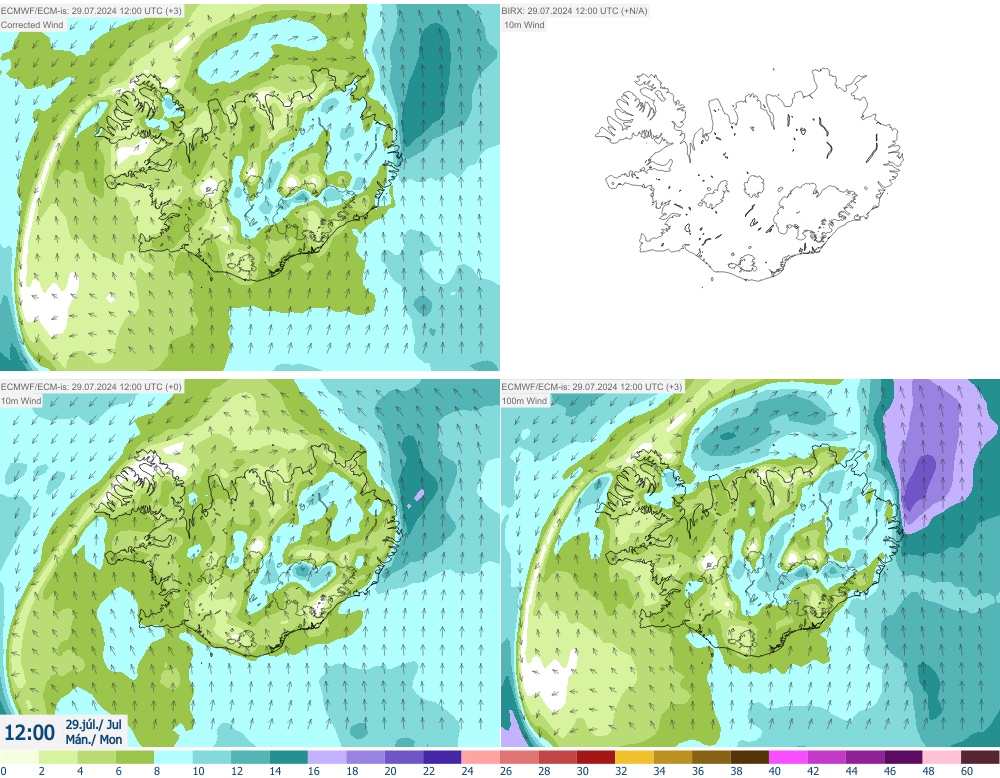Click the large 12:00 time stamp

tap(29, 732)
